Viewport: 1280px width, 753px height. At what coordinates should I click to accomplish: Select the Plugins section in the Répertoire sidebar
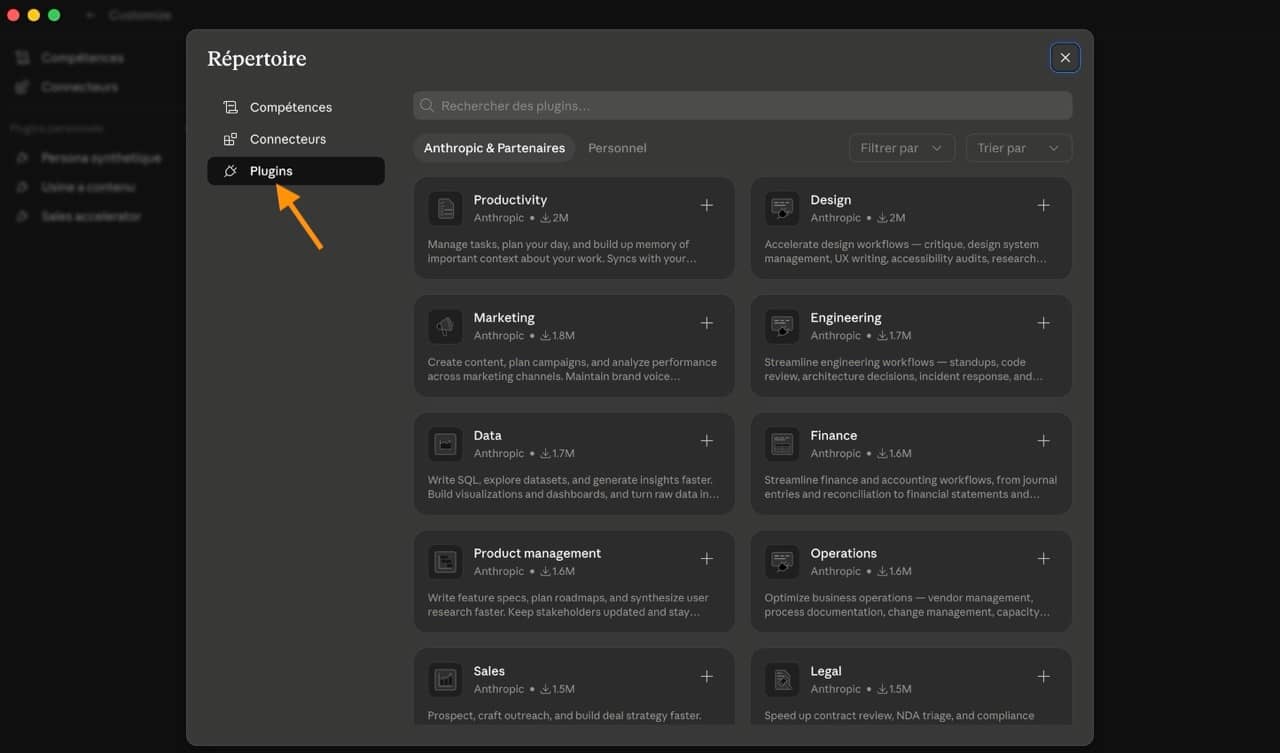pyautogui.click(x=295, y=171)
